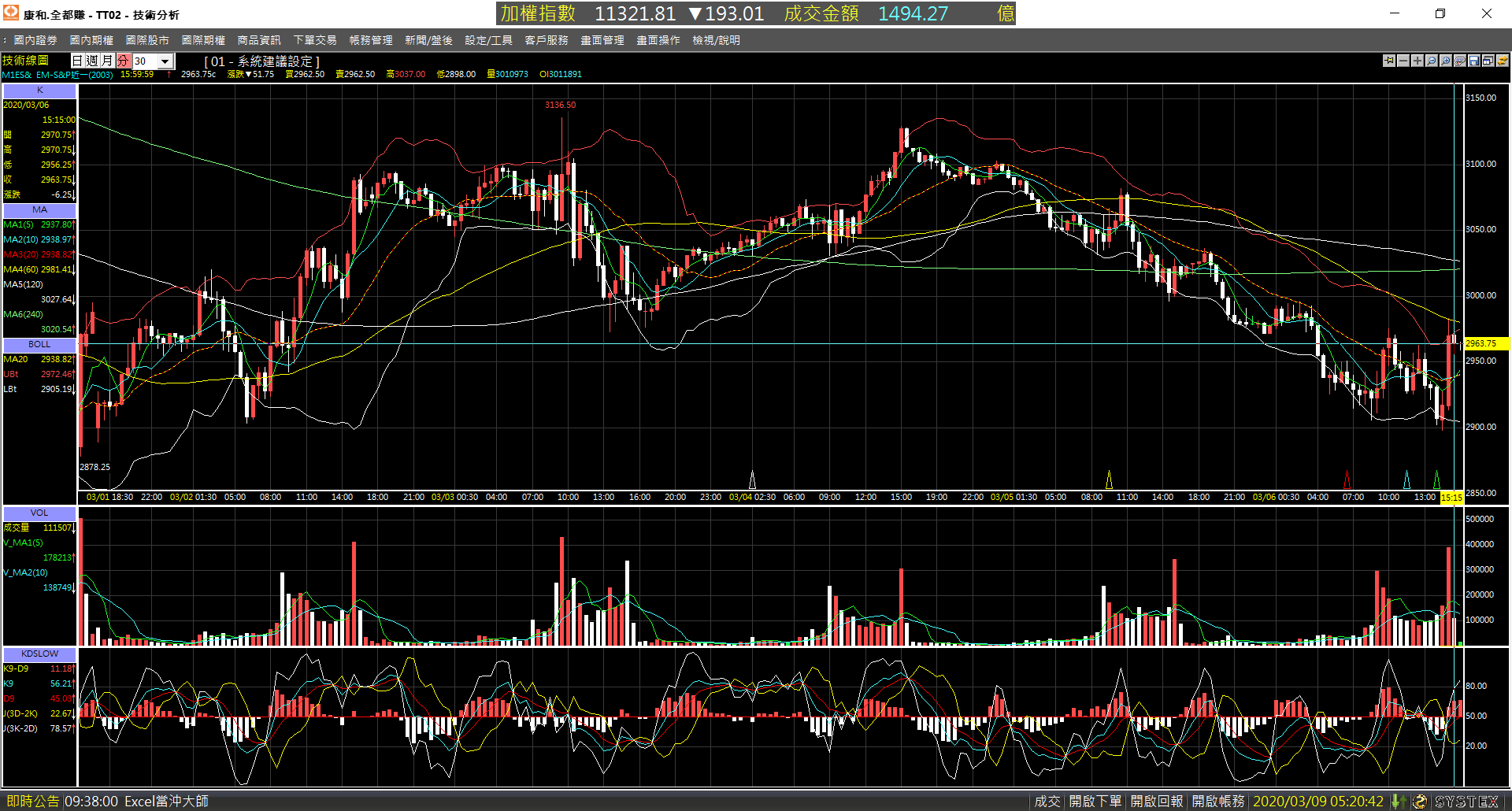Click the 2963.75 current price tag
Image resolution: width=1512 pixels, height=811 pixels.
1485,343
